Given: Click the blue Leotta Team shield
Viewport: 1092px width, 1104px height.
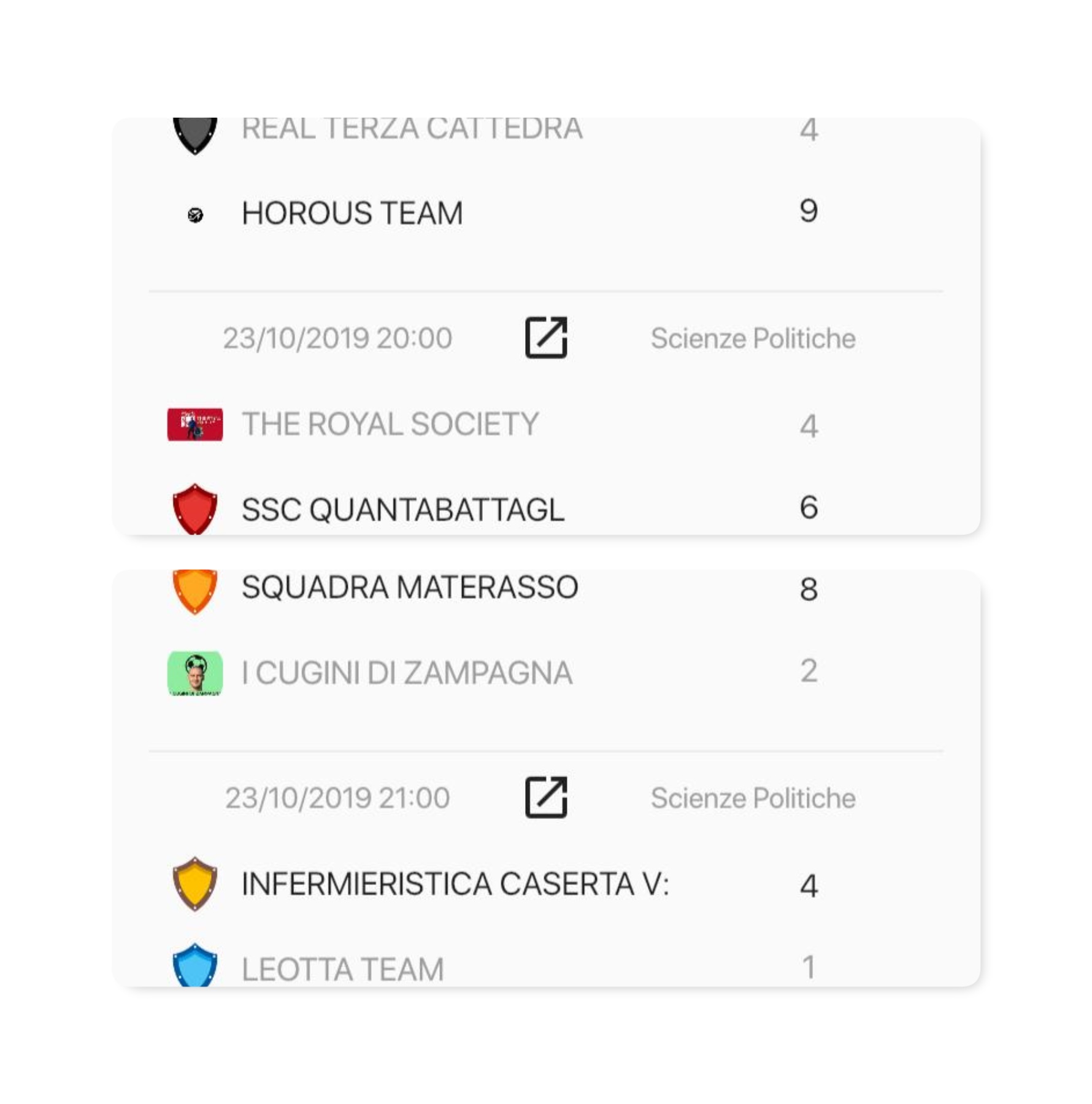Looking at the screenshot, I should pyautogui.click(x=195, y=965).
